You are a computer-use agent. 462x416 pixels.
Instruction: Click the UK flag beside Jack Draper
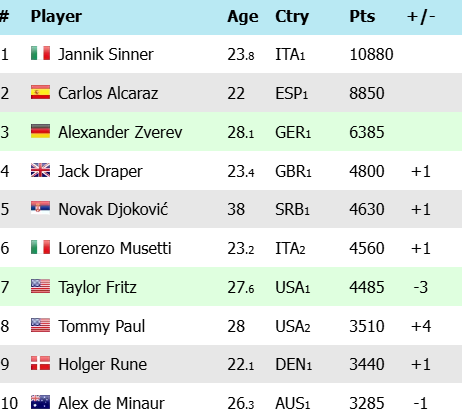(x=40, y=170)
